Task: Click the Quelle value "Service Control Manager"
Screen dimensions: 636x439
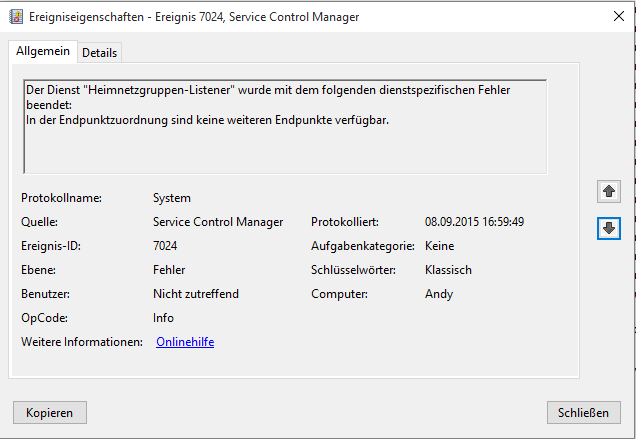Action: tap(218, 222)
